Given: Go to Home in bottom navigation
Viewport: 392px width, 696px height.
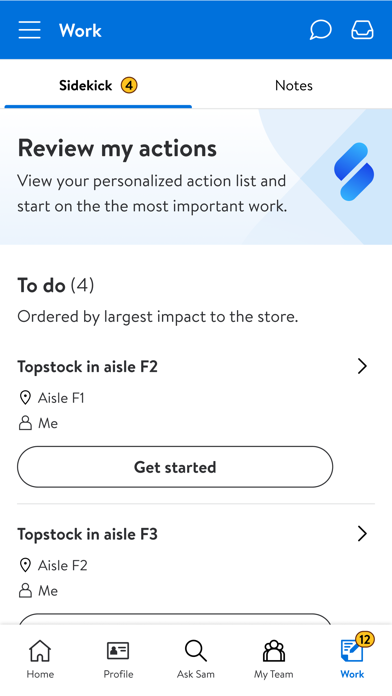Looking at the screenshot, I should click(x=40, y=660).
